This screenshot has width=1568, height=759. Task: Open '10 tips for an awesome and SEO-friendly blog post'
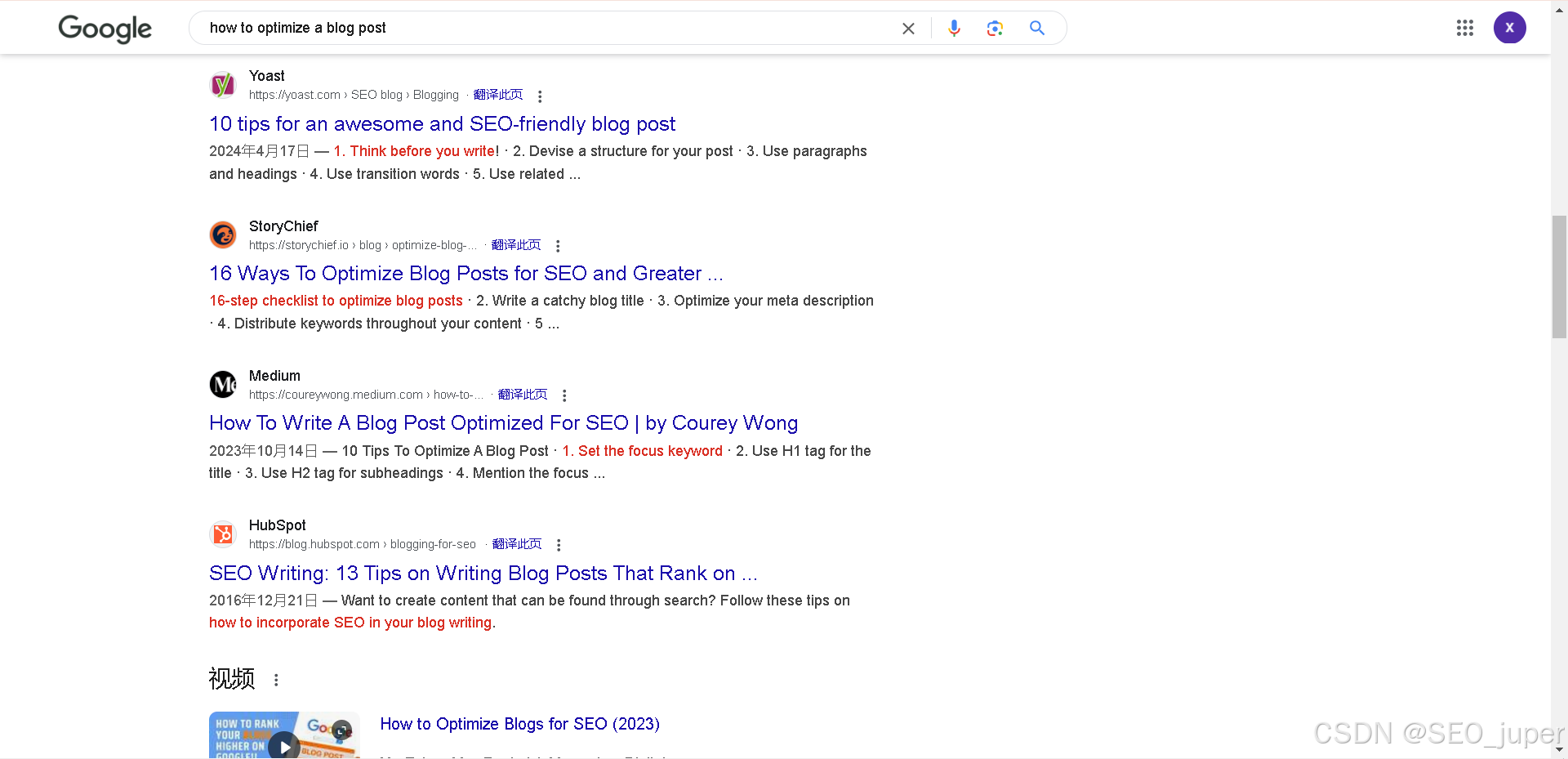coord(442,123)
